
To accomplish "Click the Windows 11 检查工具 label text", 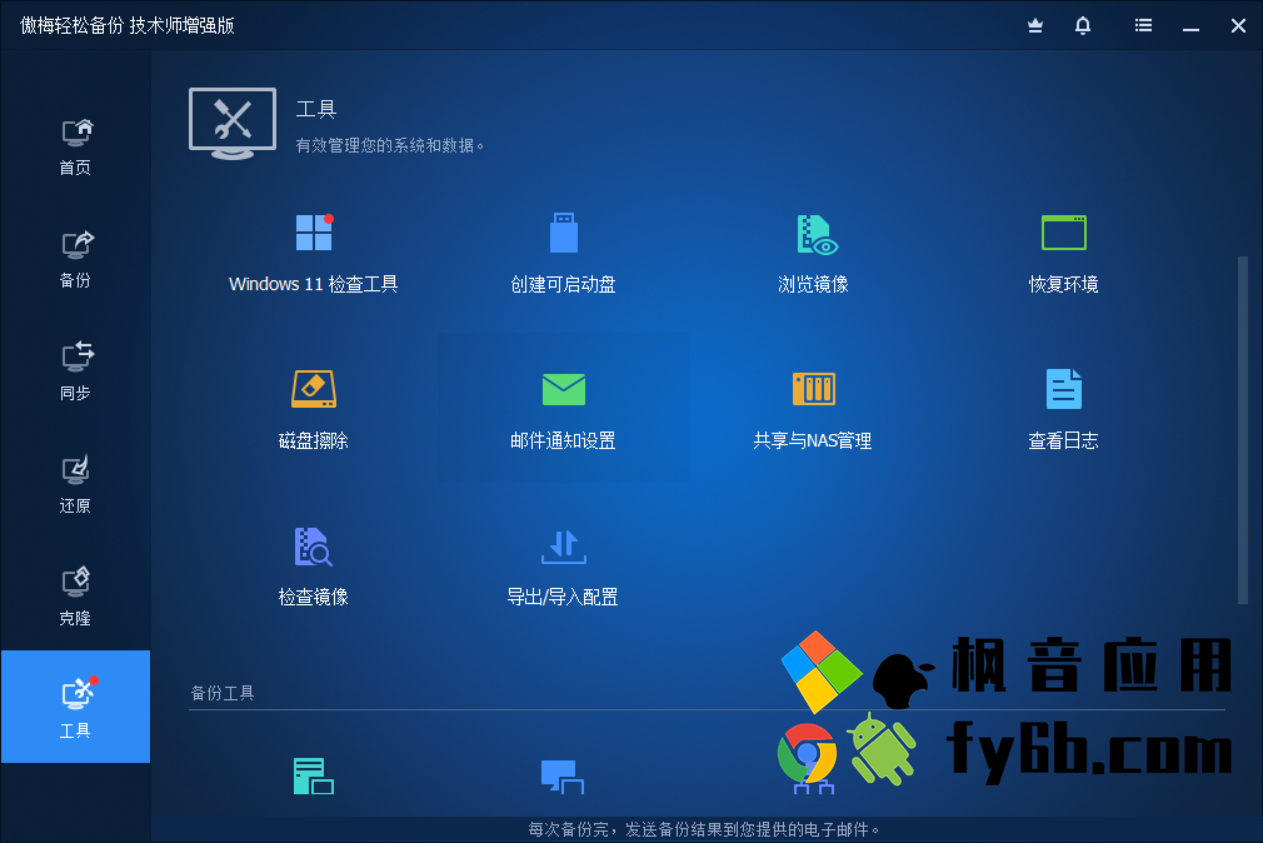I will (313, 285).
